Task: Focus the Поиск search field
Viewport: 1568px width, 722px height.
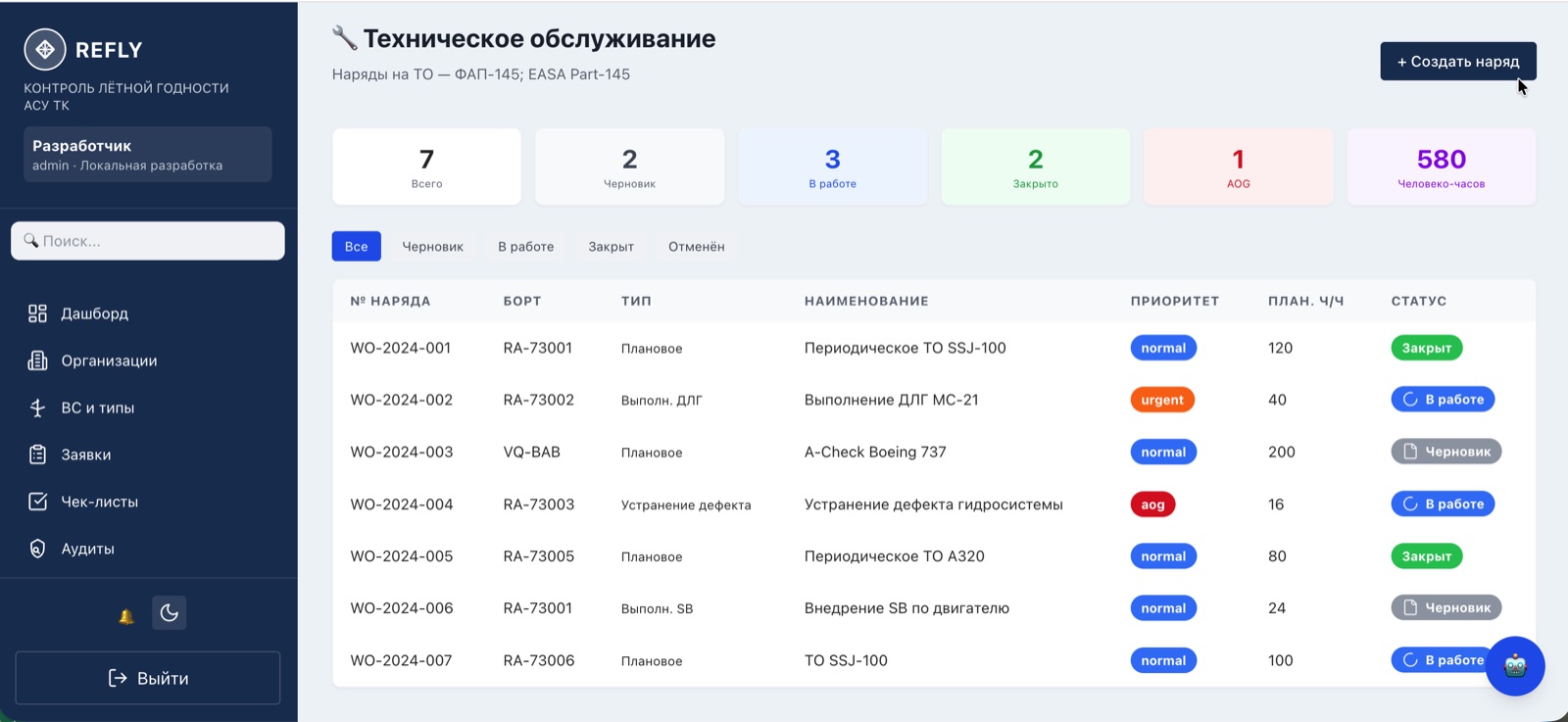Action: click(x=148, y=241)
